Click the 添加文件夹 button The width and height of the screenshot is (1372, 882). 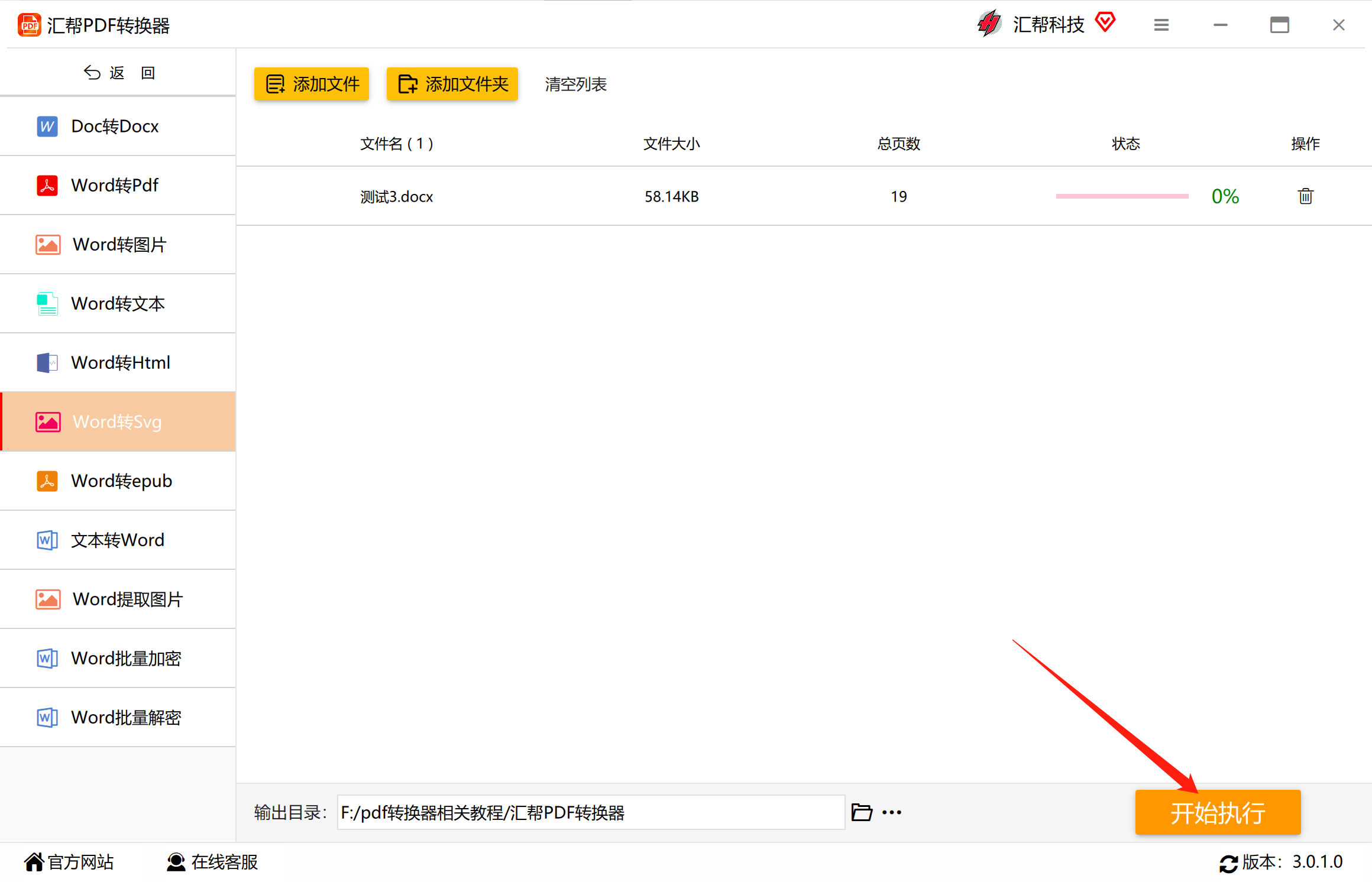(452, 84)
